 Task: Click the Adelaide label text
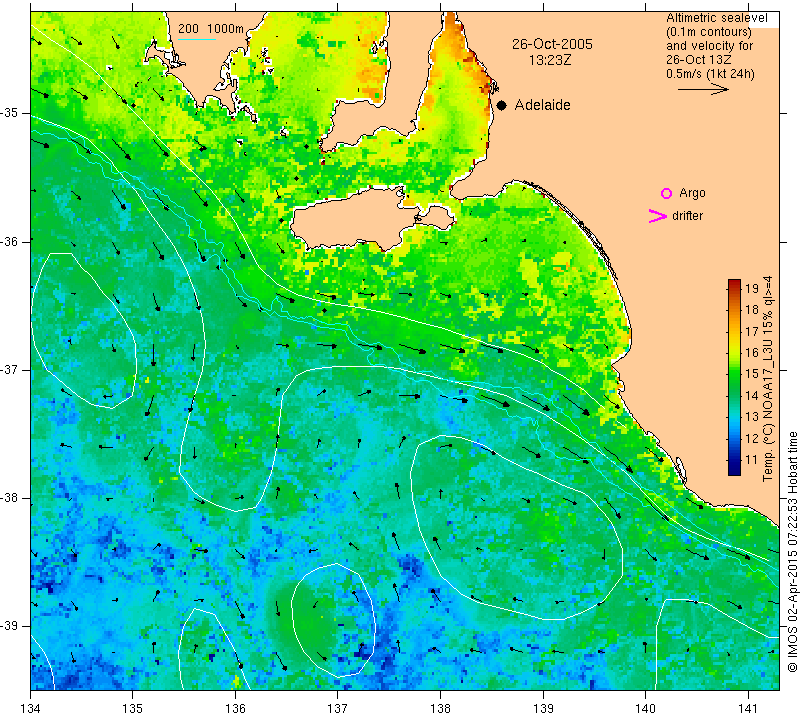click(x=542, y=105)
